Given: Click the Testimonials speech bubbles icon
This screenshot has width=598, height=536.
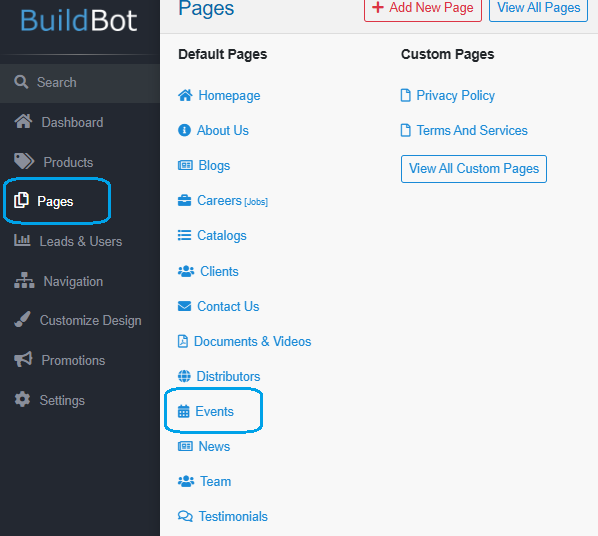Looking at the screenshot, I should (x=185, y=516).
